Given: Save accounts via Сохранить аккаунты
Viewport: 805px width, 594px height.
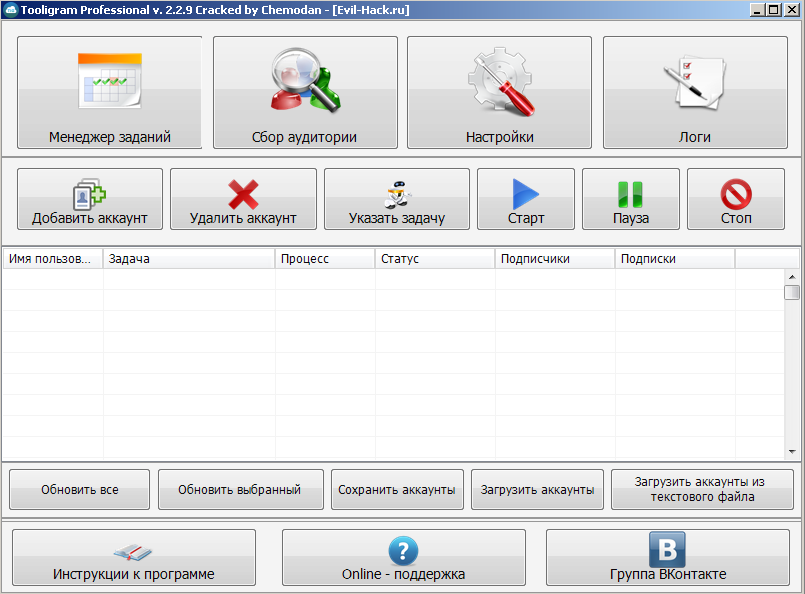Looking at the screenshot, I should point(398,489).
